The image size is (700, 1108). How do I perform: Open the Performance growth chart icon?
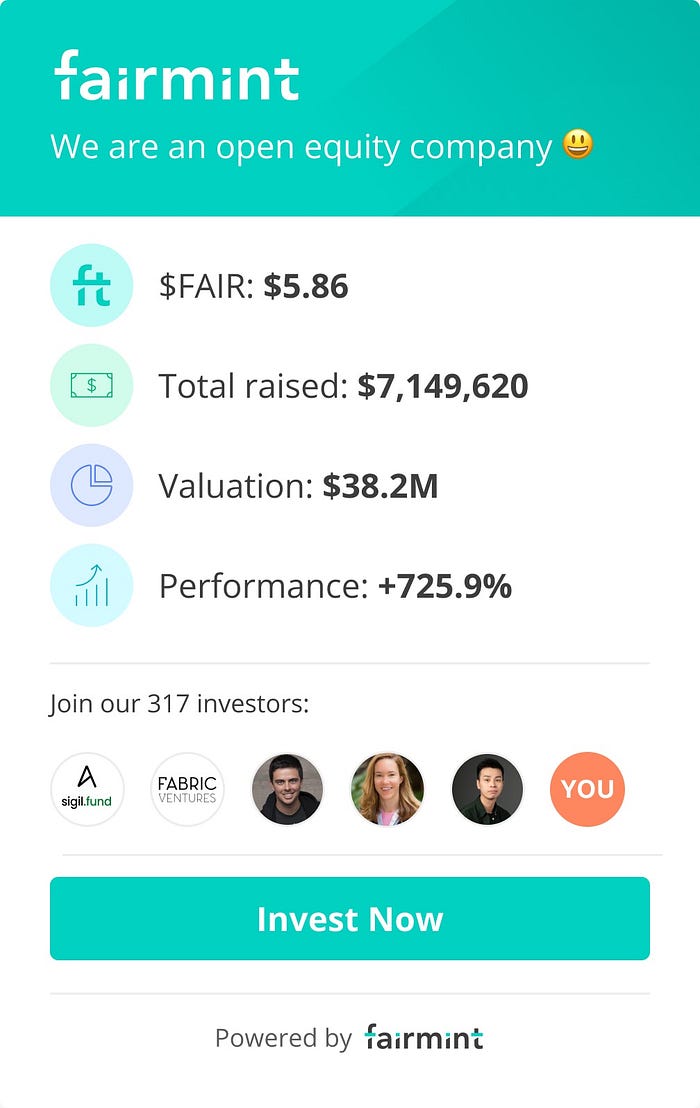pyautogui.click(x=91, y=585)
